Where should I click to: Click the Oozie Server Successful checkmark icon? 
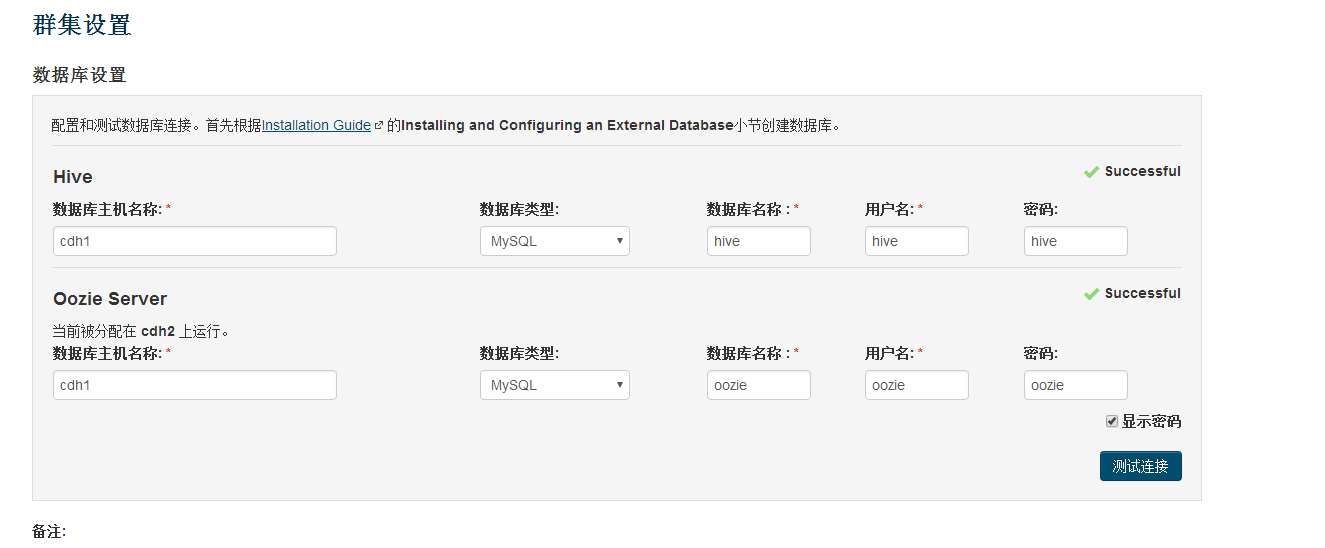(1092, 294)
